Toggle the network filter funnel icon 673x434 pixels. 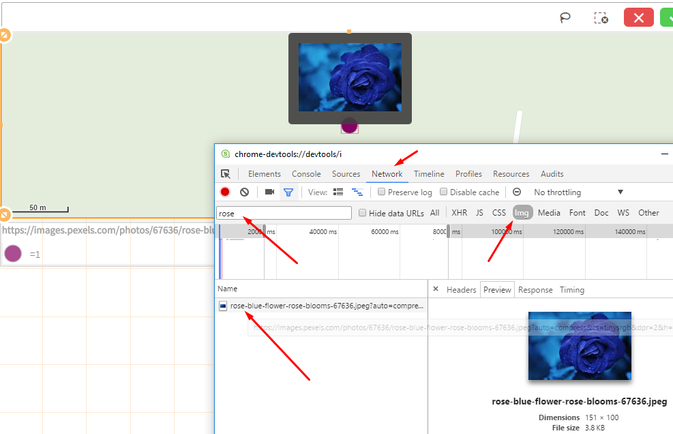coord(288,192)
